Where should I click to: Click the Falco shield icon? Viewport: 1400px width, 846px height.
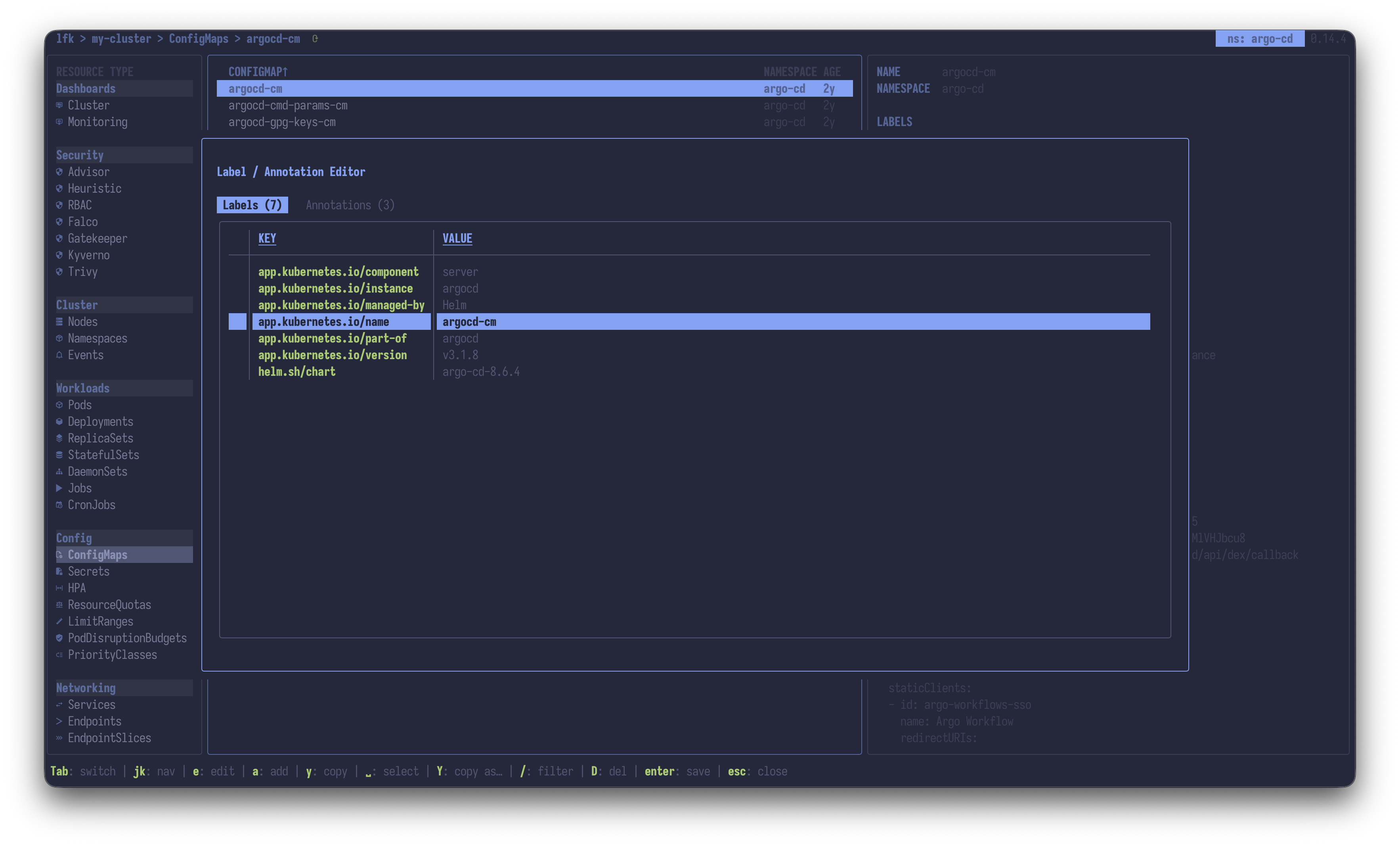click(59, 222)
